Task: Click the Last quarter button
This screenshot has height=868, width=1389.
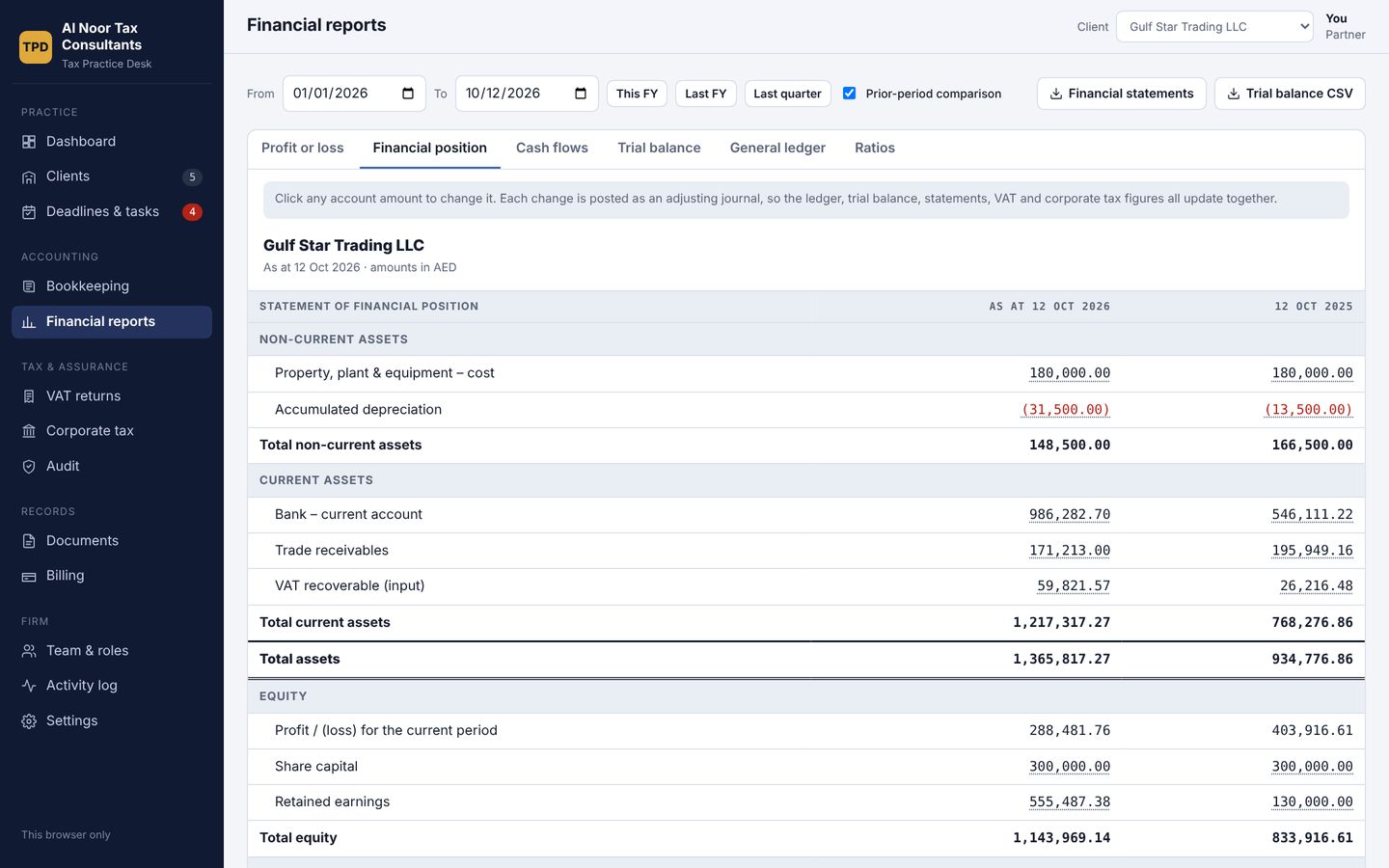Action: pyautogui.click(x=787, y=94)
